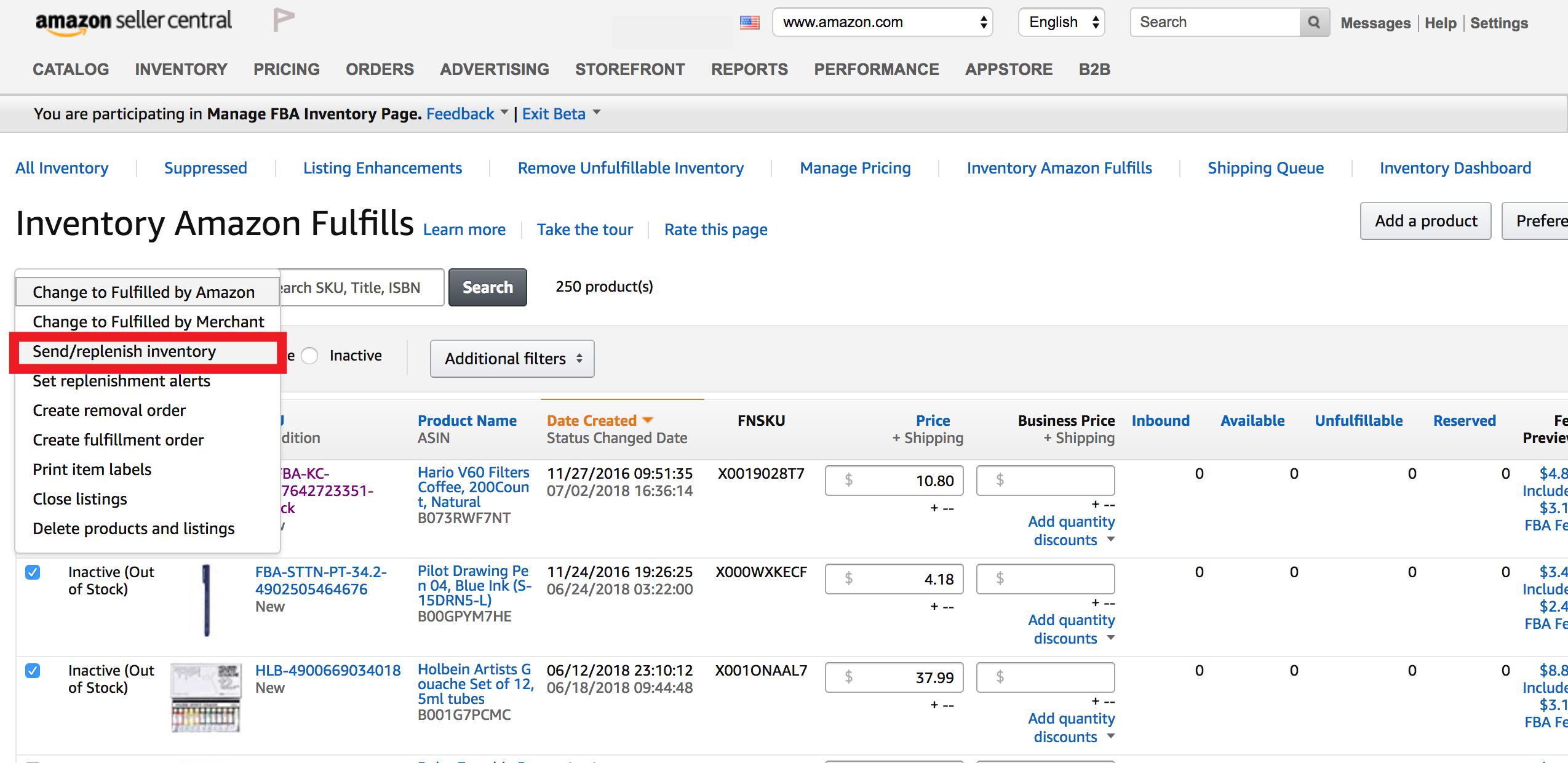
Task: Click the top Search input field
Action: [1215, 22]
